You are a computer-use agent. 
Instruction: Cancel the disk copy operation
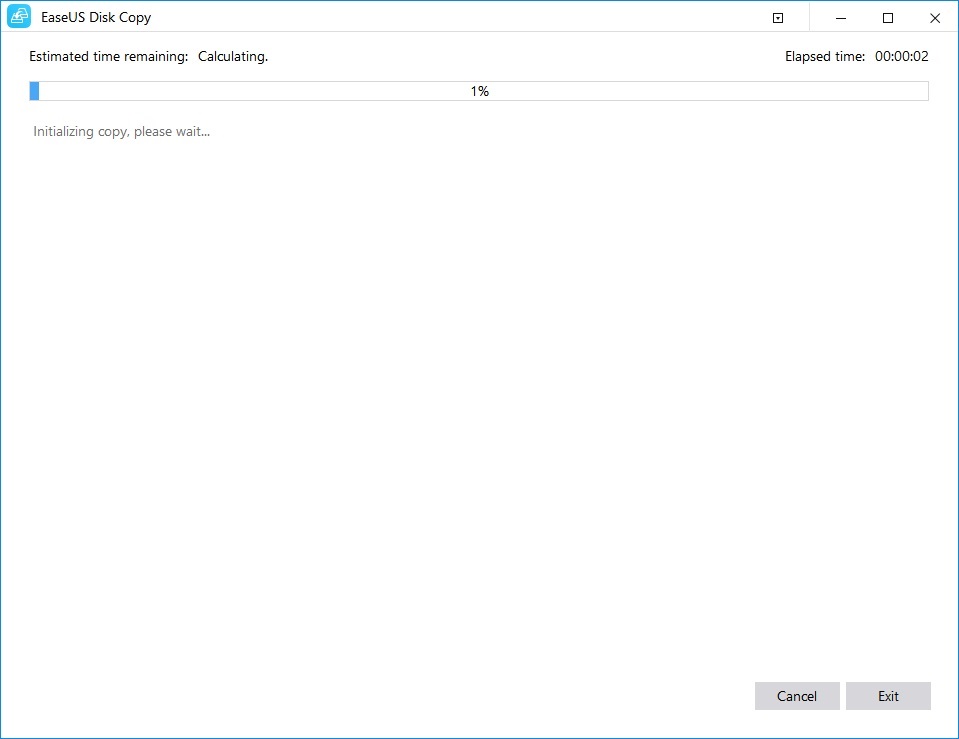click(797, 696)
